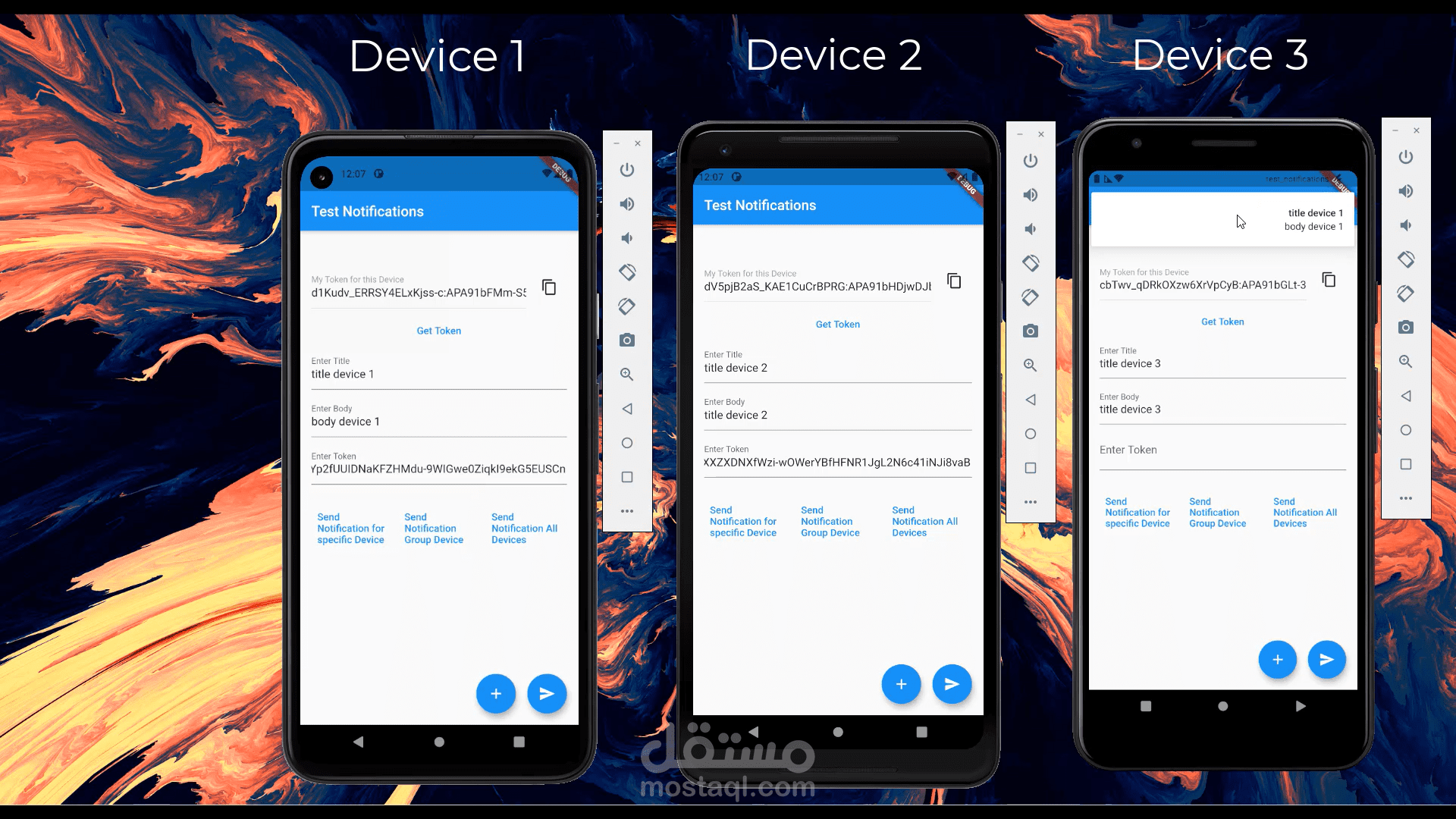
Task: Click the notification shown on Device 3 screen
Action: pyautogui.click(x=1222, y=218)
